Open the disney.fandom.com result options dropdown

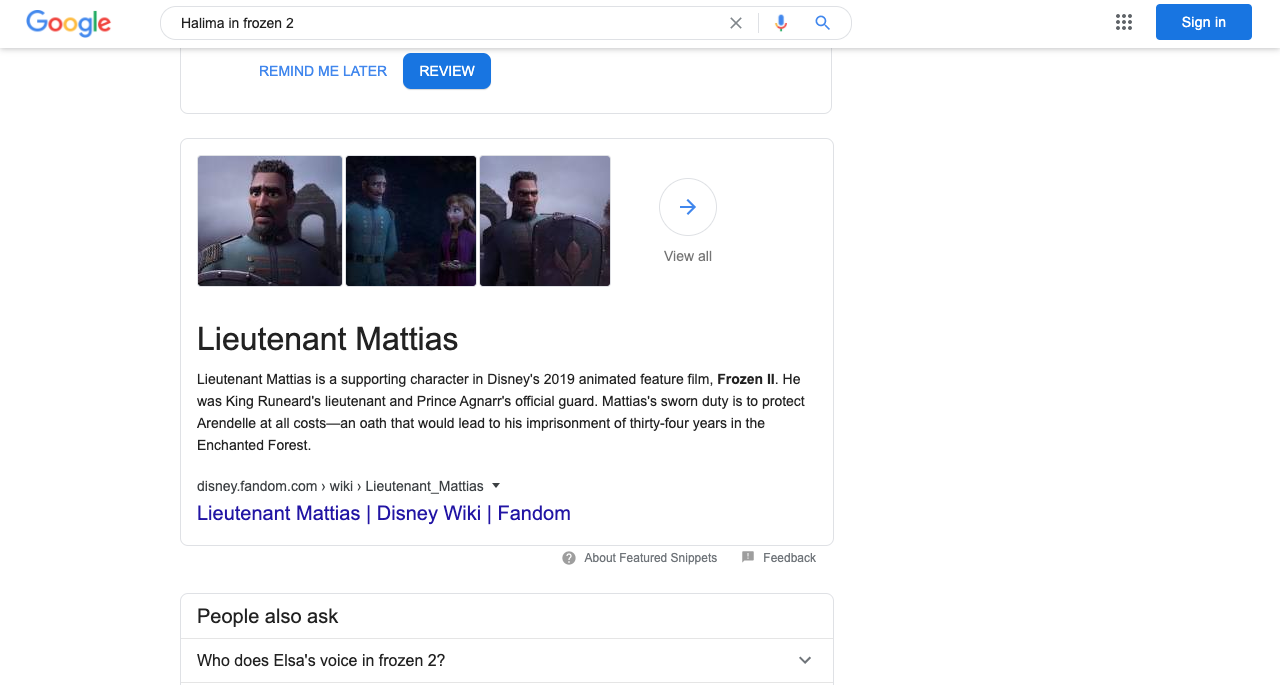(495, 486)
